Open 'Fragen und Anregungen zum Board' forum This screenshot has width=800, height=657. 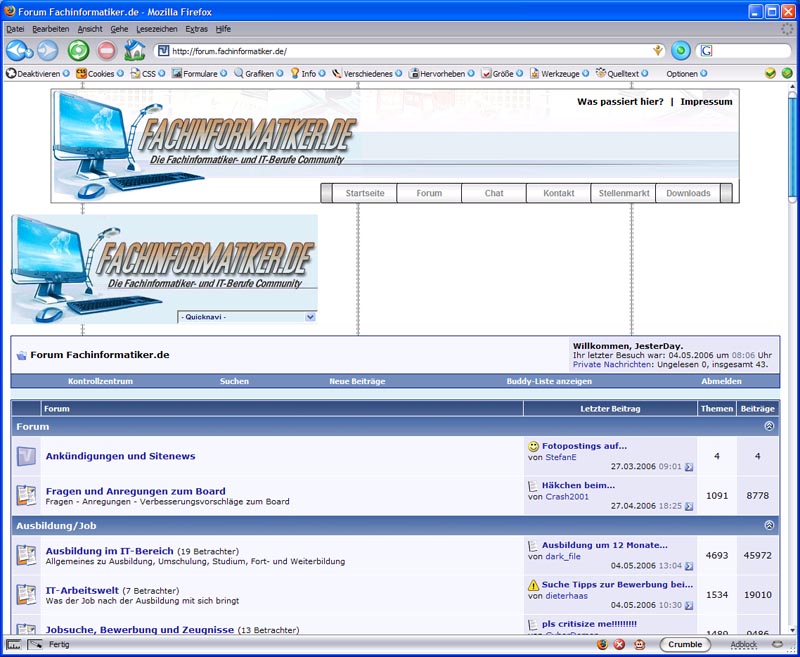[x=135, y=491]
